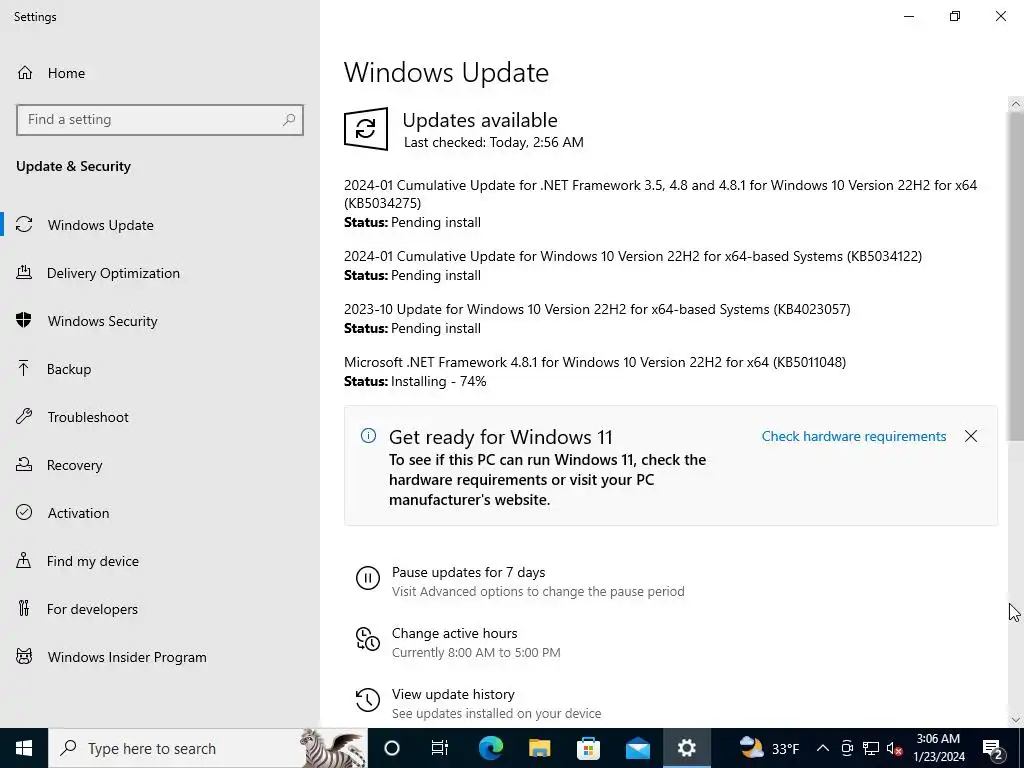The image size is (1024, 768).
Task: Click the Find my device person icon
Action: 24,560
